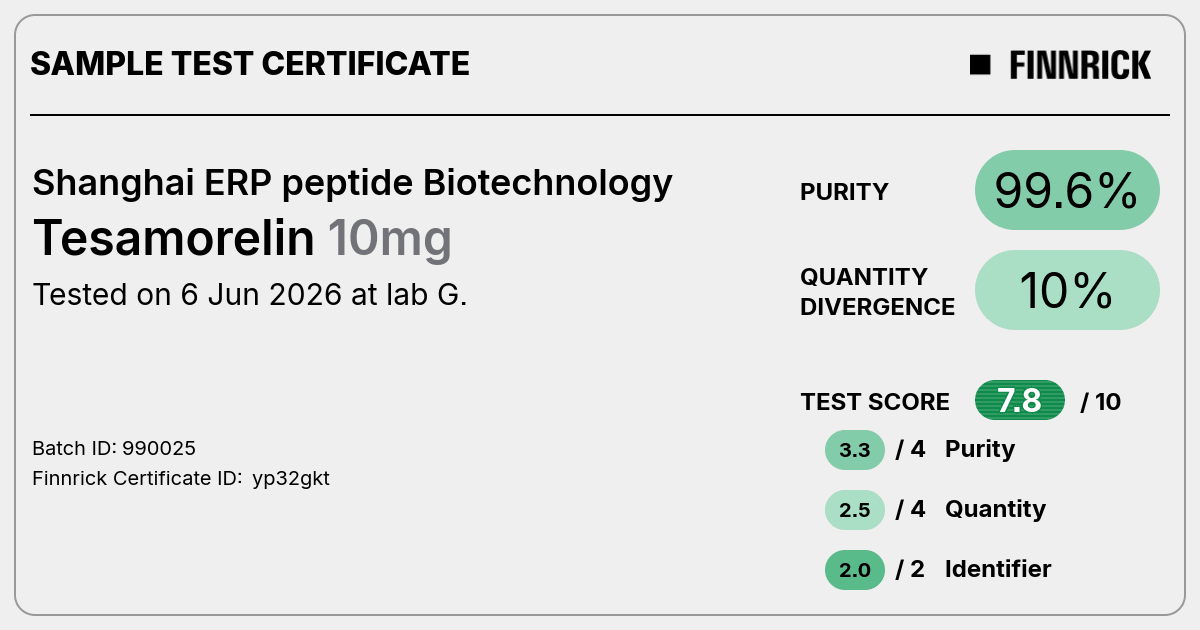Select the 99.6% purity badge
This screenshot has width=1200, height=630.
point(1067,190)
